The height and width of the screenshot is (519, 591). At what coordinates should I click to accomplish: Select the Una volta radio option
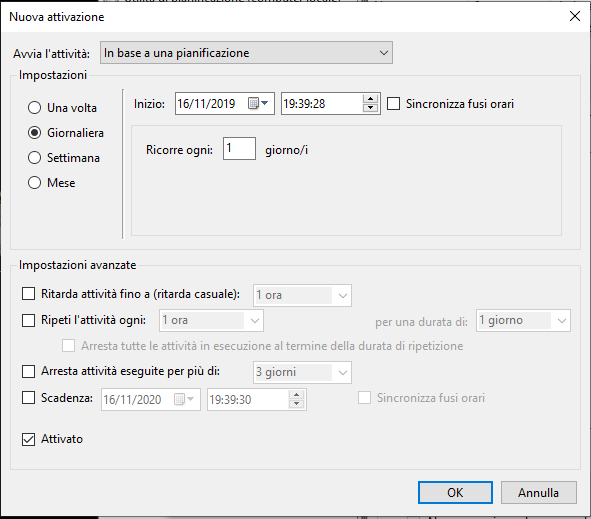pos(34,108)
